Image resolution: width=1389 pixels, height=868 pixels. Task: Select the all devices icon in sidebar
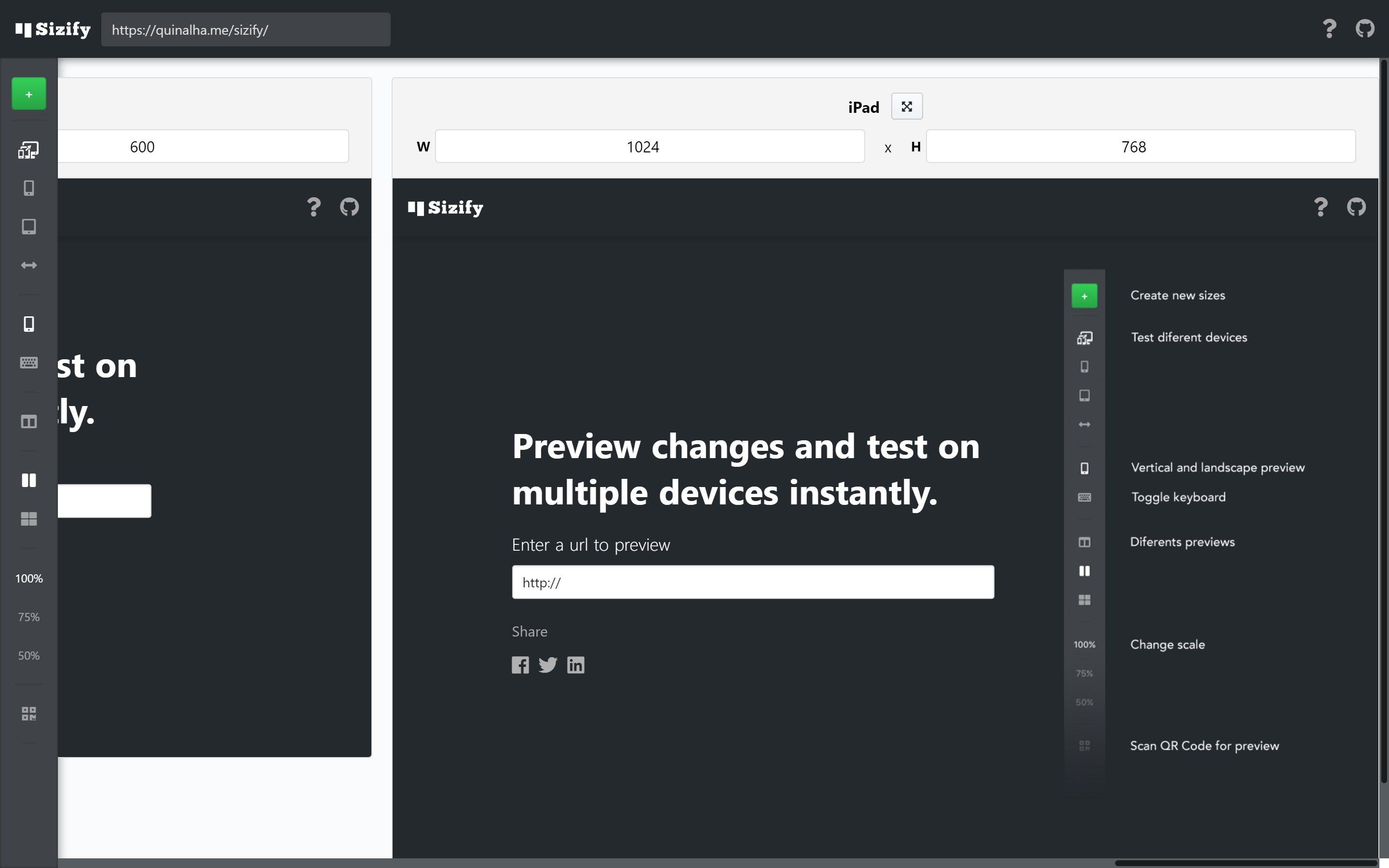coord(29,150)
